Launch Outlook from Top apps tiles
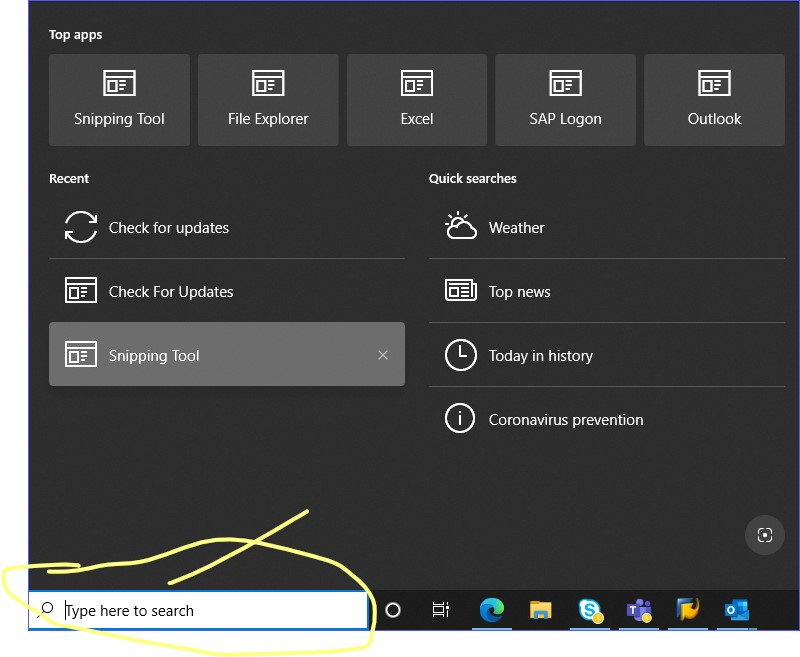800x657 pixels. (714, 100)
